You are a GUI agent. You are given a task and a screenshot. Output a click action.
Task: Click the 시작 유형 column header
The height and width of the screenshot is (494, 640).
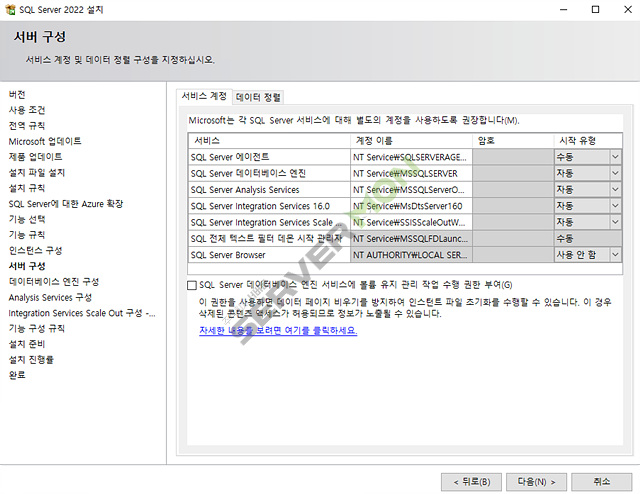588,141
